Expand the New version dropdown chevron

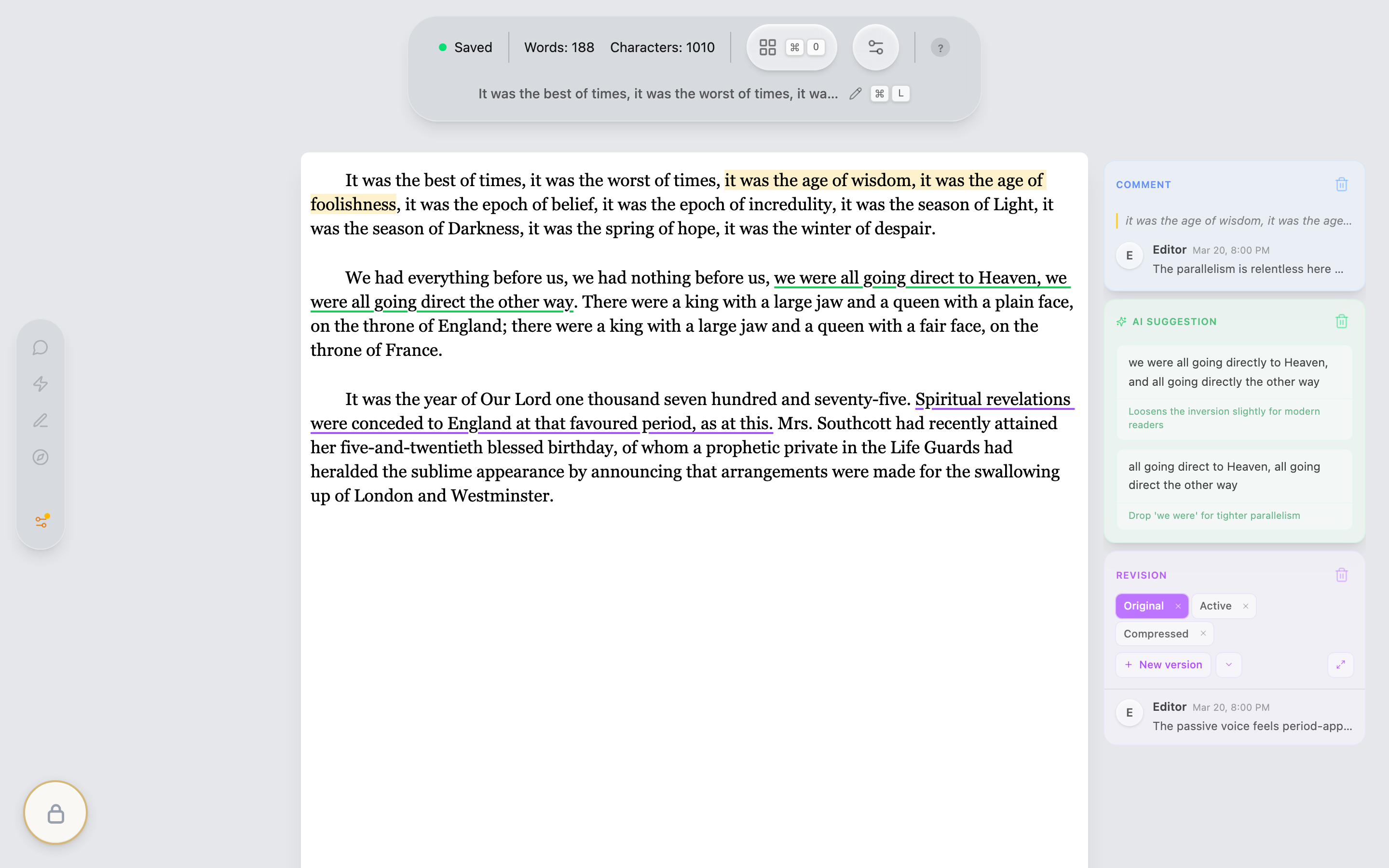1229,664
